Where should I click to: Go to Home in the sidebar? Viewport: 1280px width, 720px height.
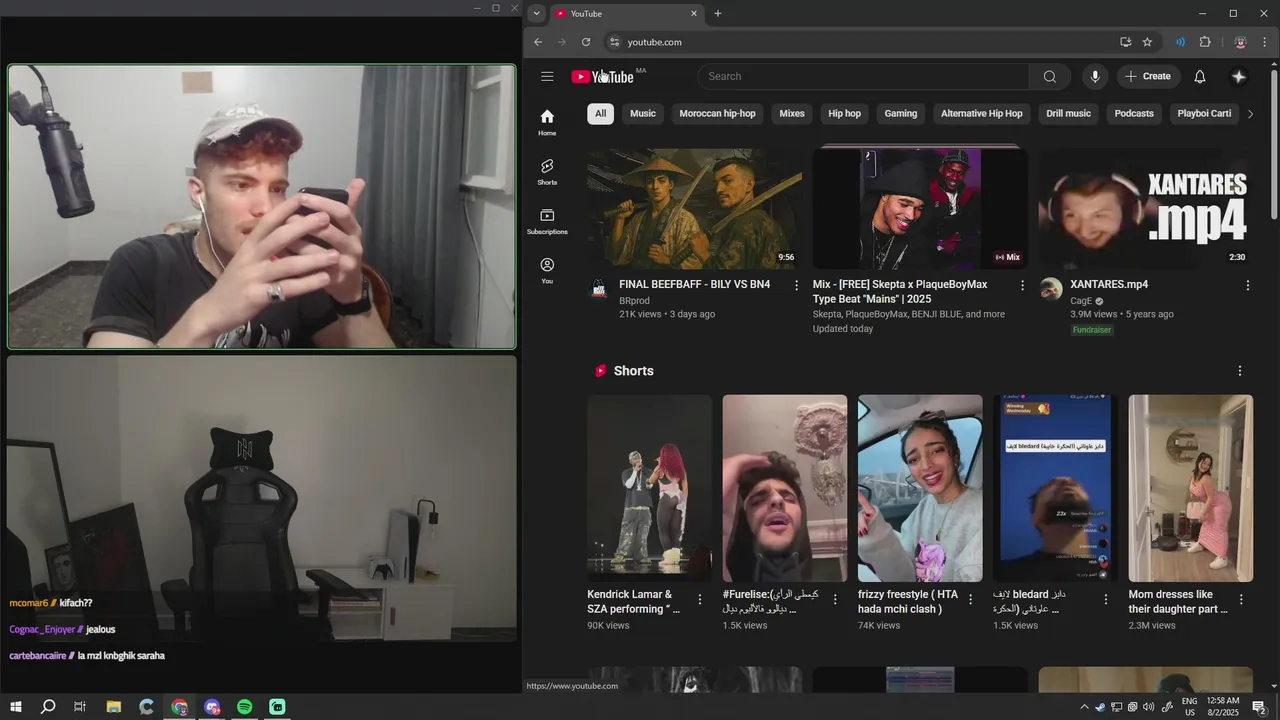tap(547, 122)
